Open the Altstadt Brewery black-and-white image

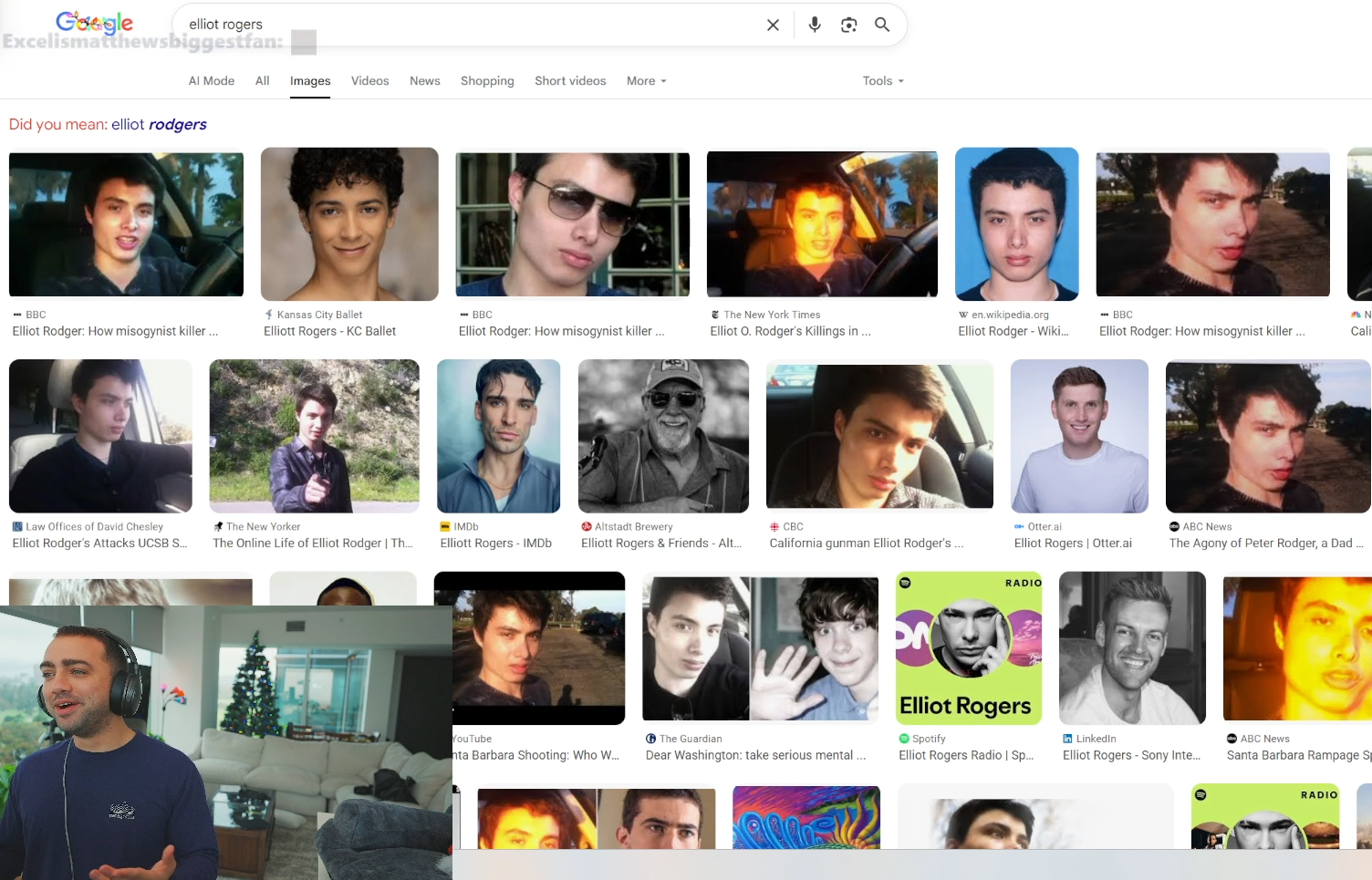pyautogui.click(x=663, y=436)
